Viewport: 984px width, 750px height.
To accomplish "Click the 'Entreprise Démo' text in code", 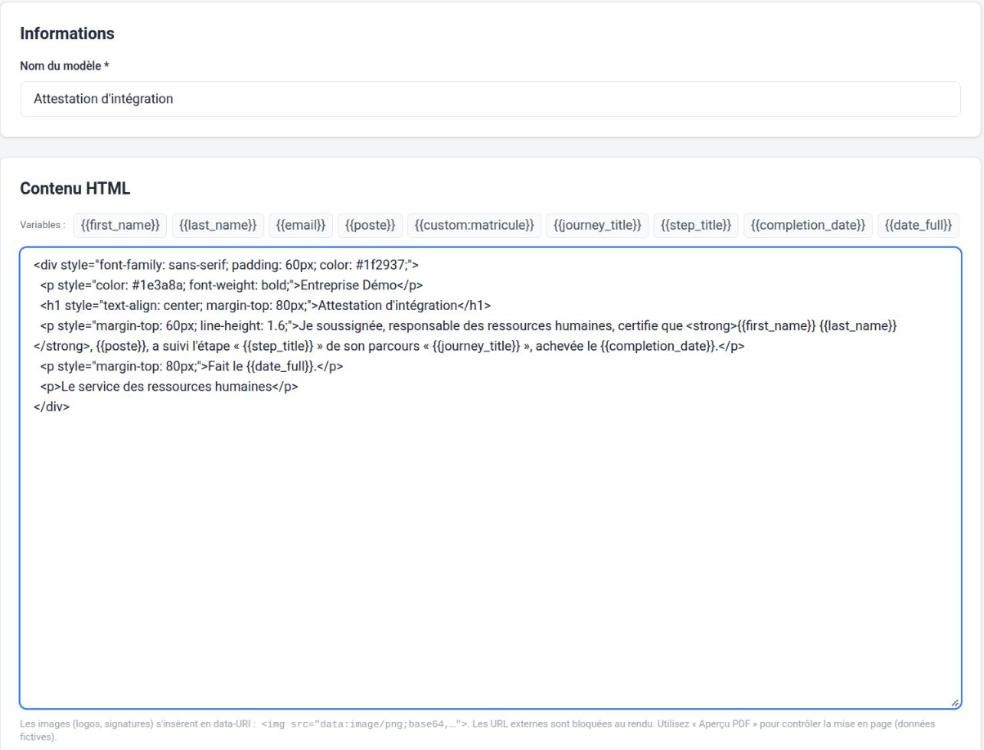I will 349,285.
